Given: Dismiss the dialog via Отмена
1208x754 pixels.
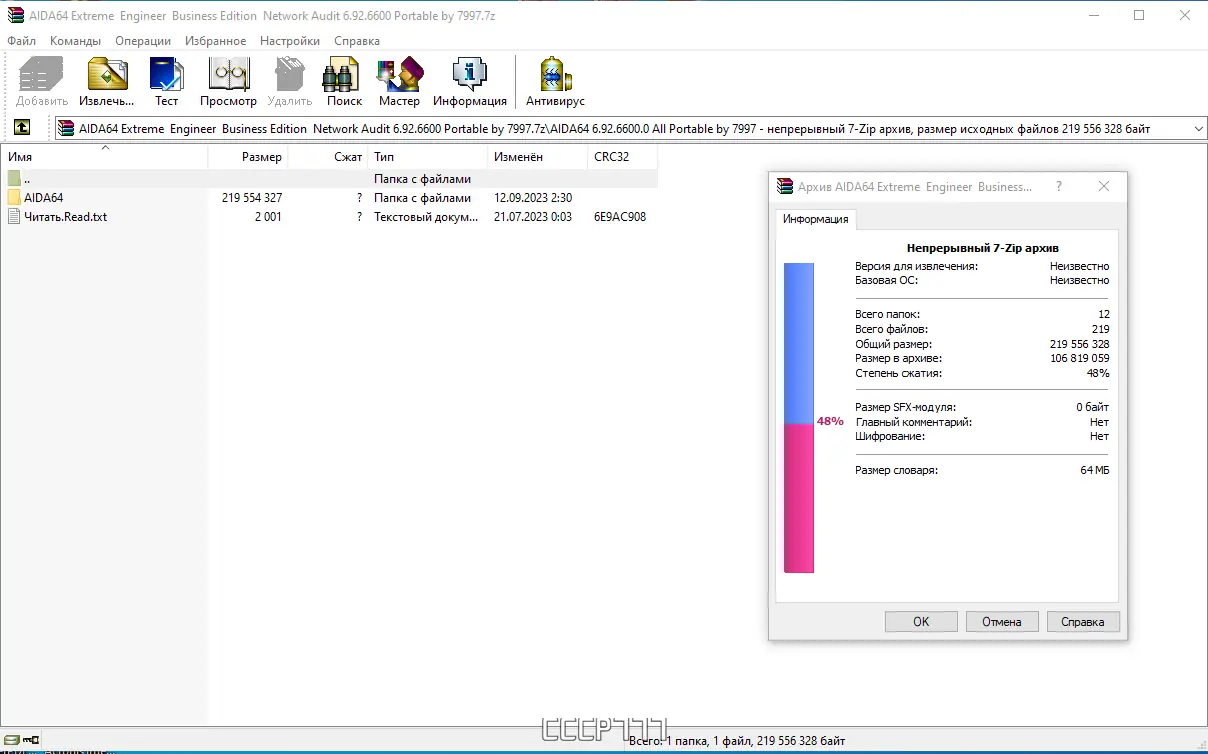Looking at the screenshot, I should point(1002,621).
